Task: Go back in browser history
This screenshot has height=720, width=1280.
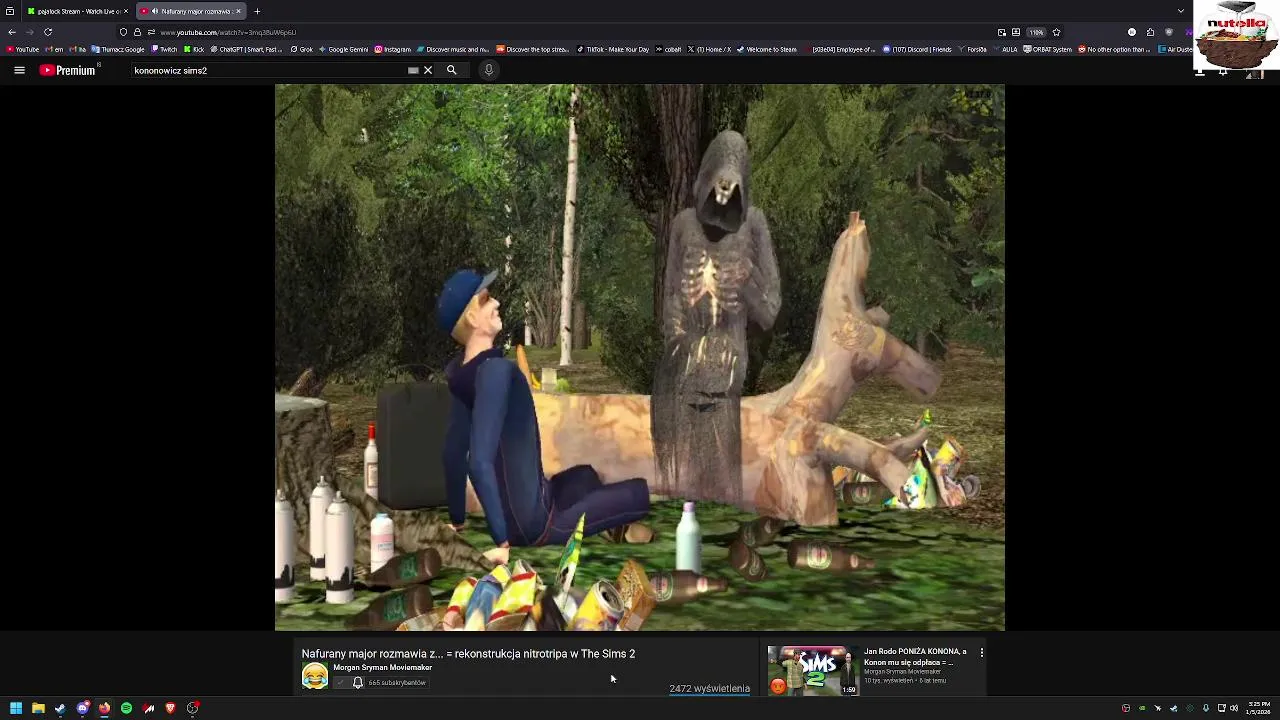Action: pyautogui.click(x=12, y=32)
